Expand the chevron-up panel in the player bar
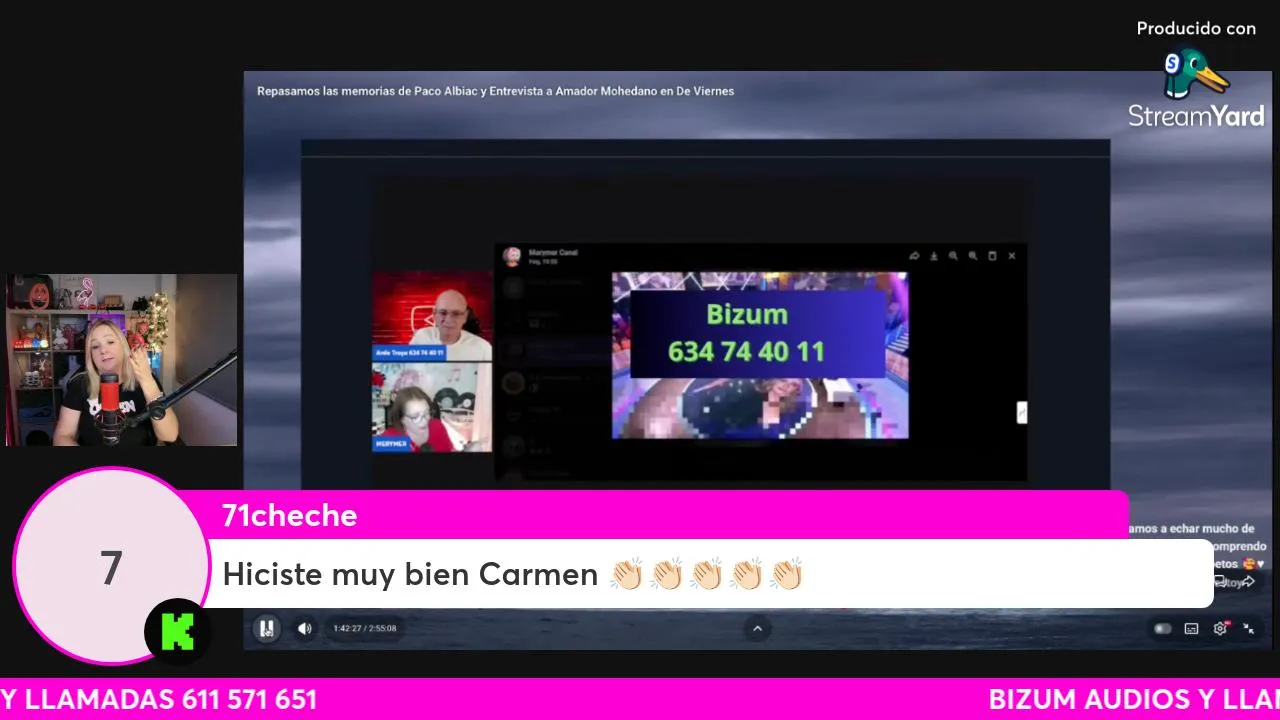 click(x=757, y=628)
